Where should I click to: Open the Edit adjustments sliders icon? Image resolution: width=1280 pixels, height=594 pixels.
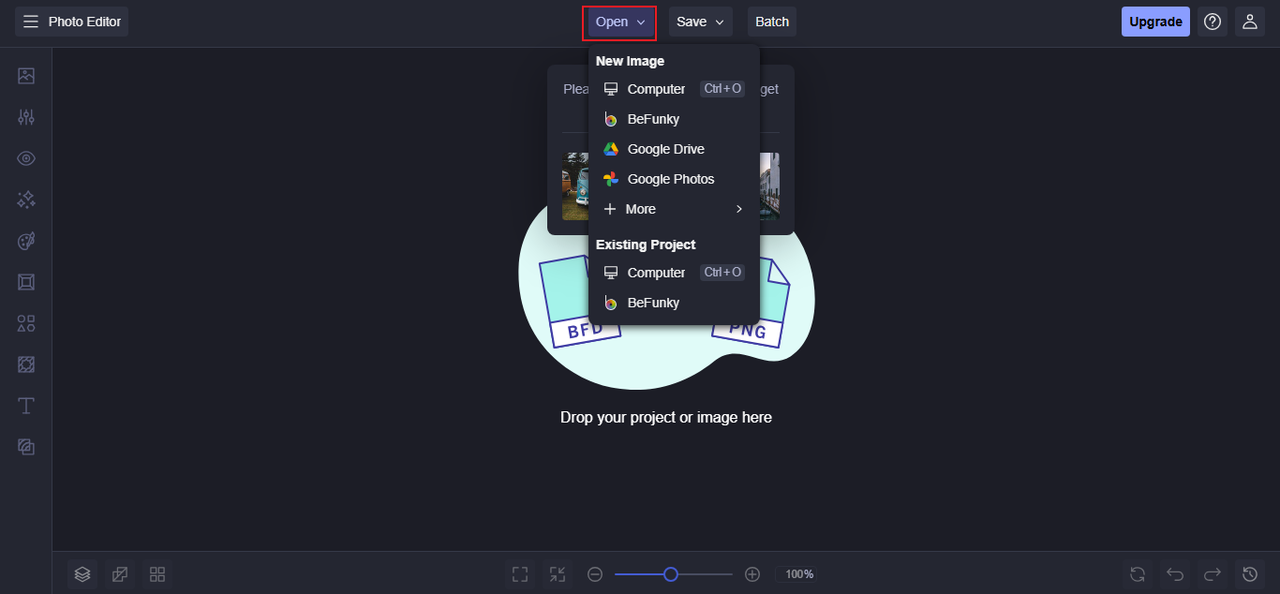point(26,117)
